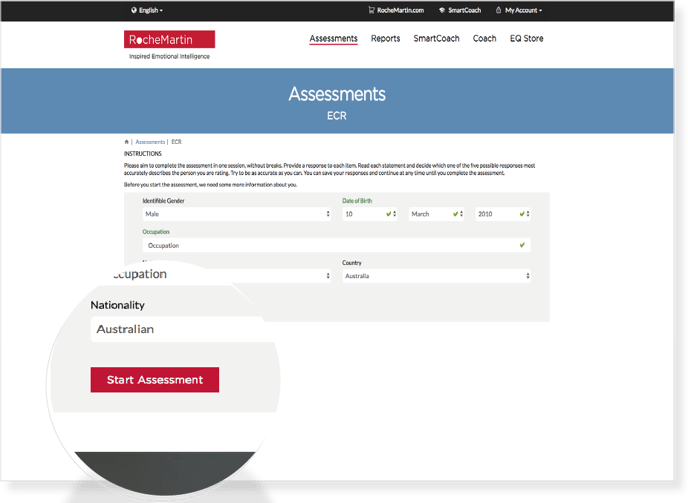Expand the My Account menu

(519, 10)
